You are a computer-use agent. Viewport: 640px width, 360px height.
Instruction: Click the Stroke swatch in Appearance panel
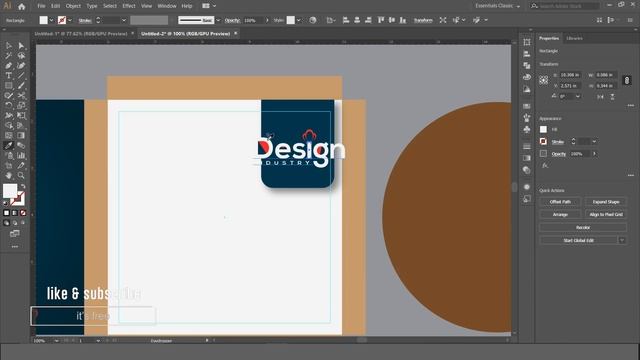point(543,141)
